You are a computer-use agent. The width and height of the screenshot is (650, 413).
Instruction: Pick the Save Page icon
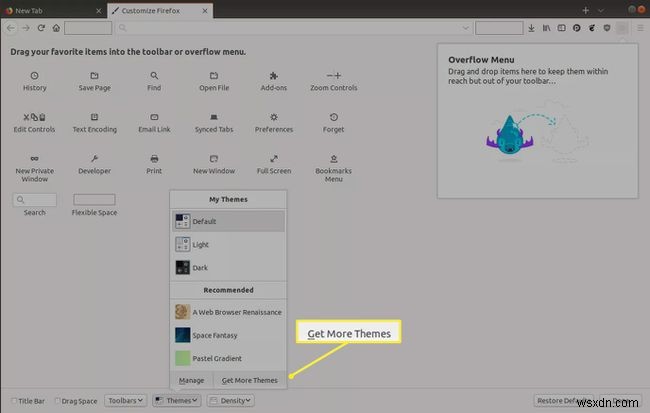pos(95,75)
